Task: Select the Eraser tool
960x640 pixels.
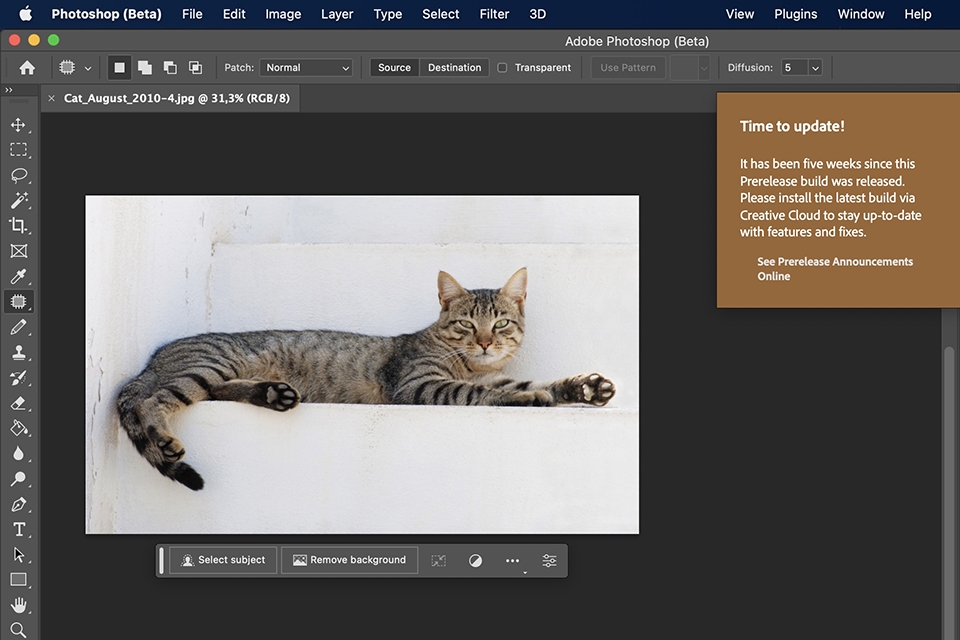Action: point(18,403)
